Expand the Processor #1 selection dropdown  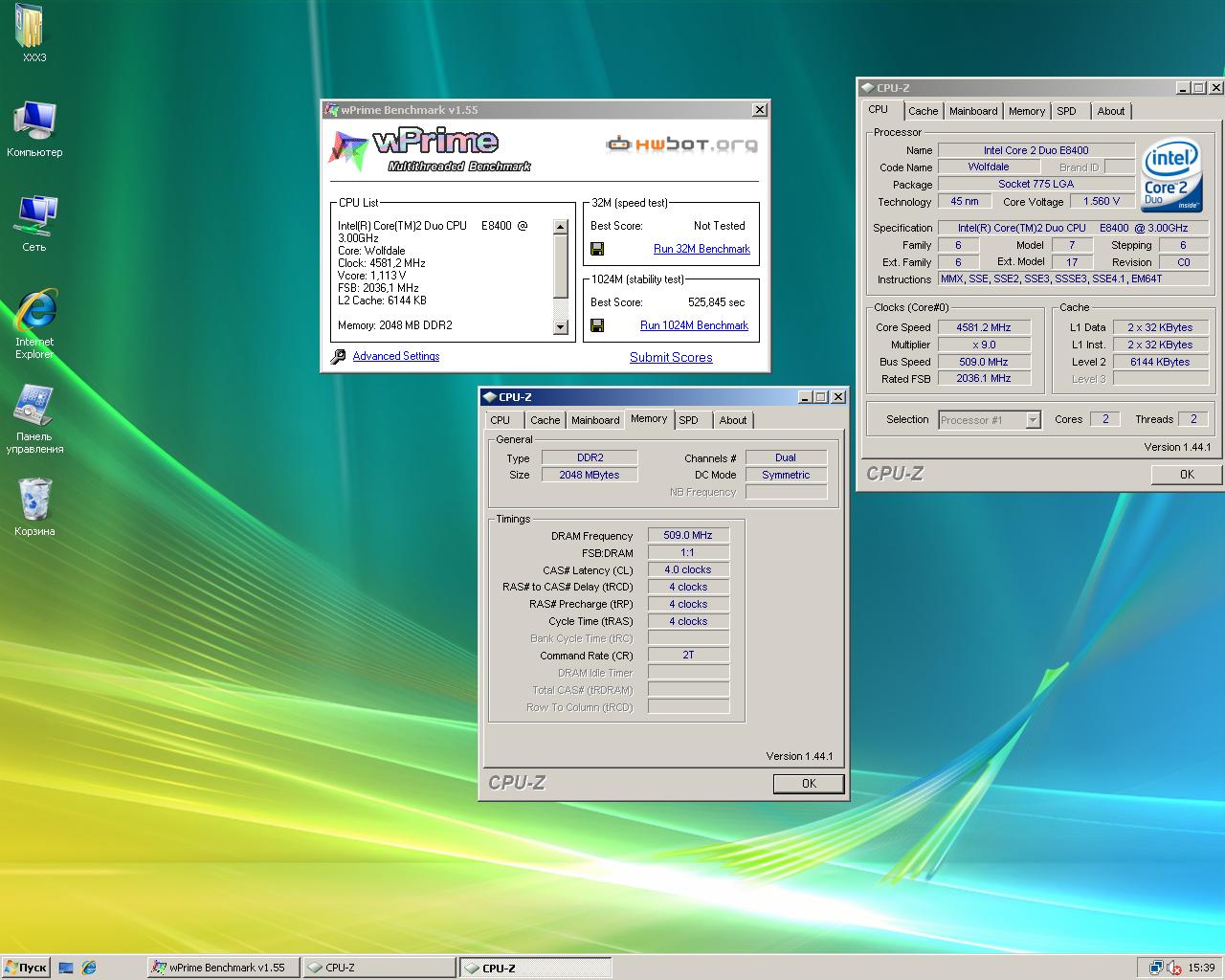click(1033, 419)
